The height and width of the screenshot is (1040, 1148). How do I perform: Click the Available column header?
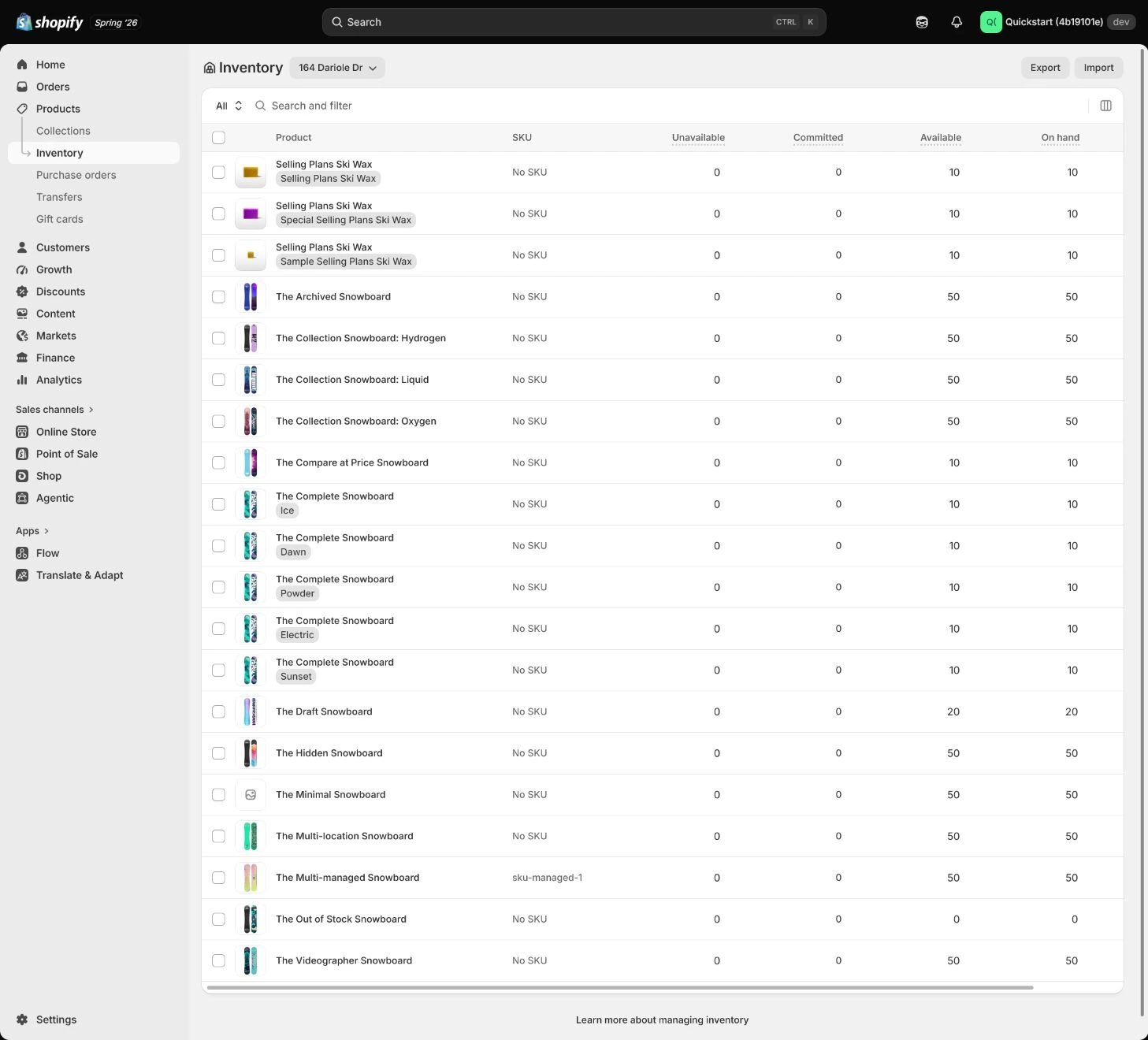941,137
